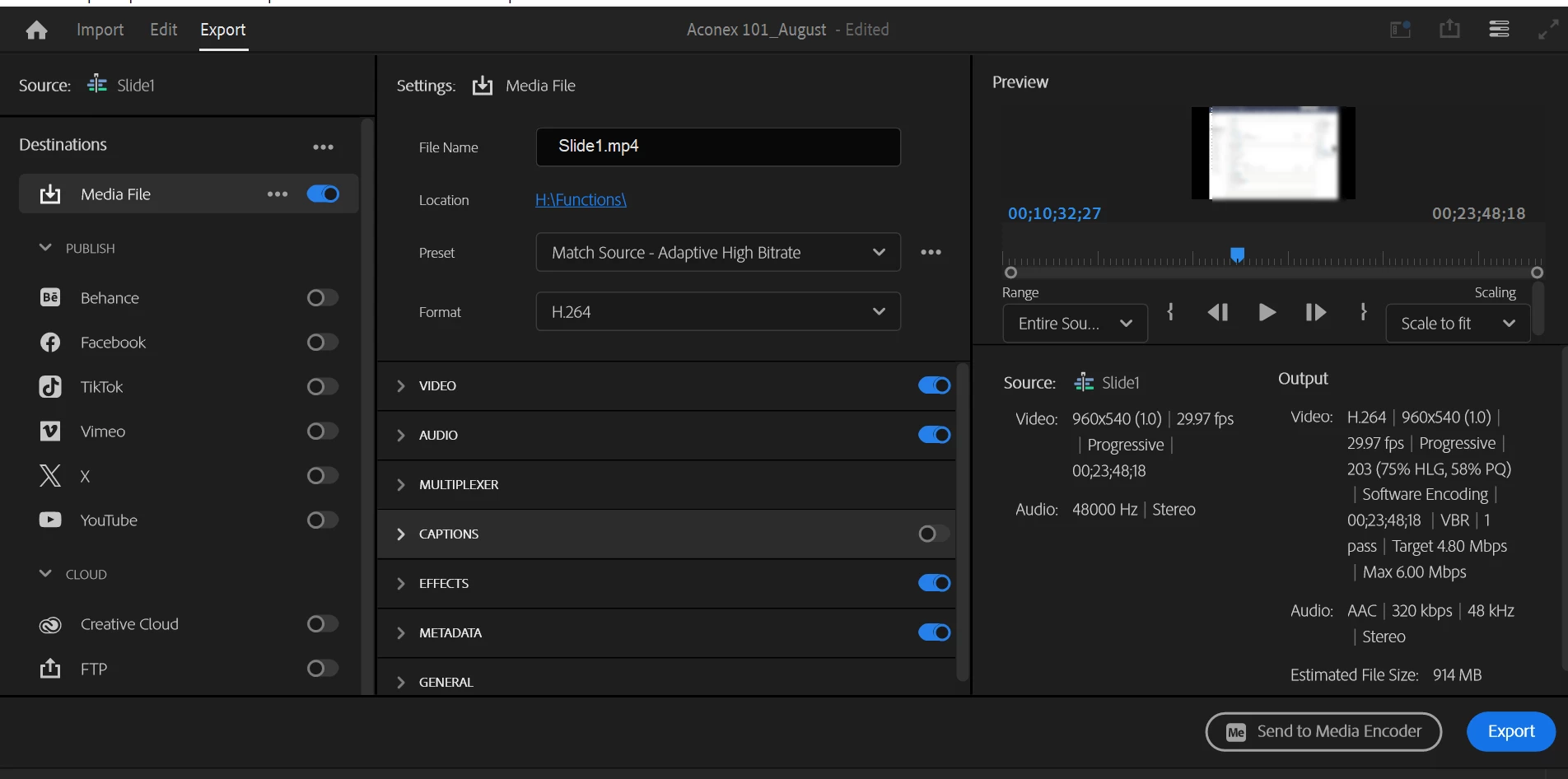Disable the METADATA toggle
The image size is (1568, 779).
(x=934, y=632)
